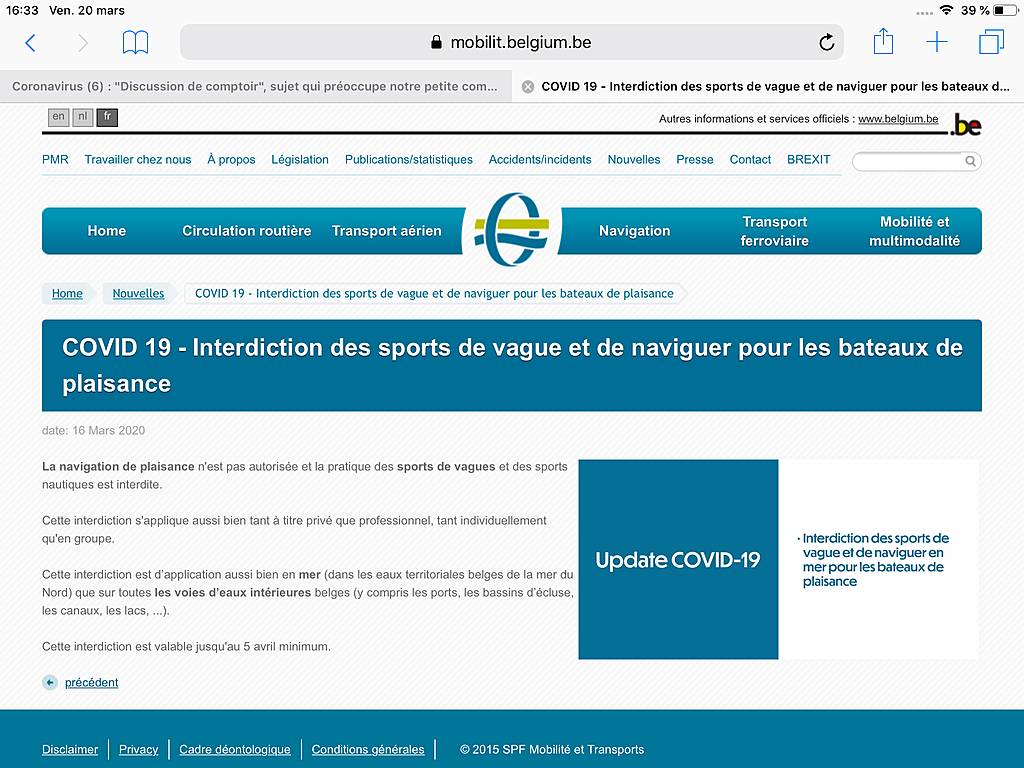Open the BREXIT page

click(808, 159)
